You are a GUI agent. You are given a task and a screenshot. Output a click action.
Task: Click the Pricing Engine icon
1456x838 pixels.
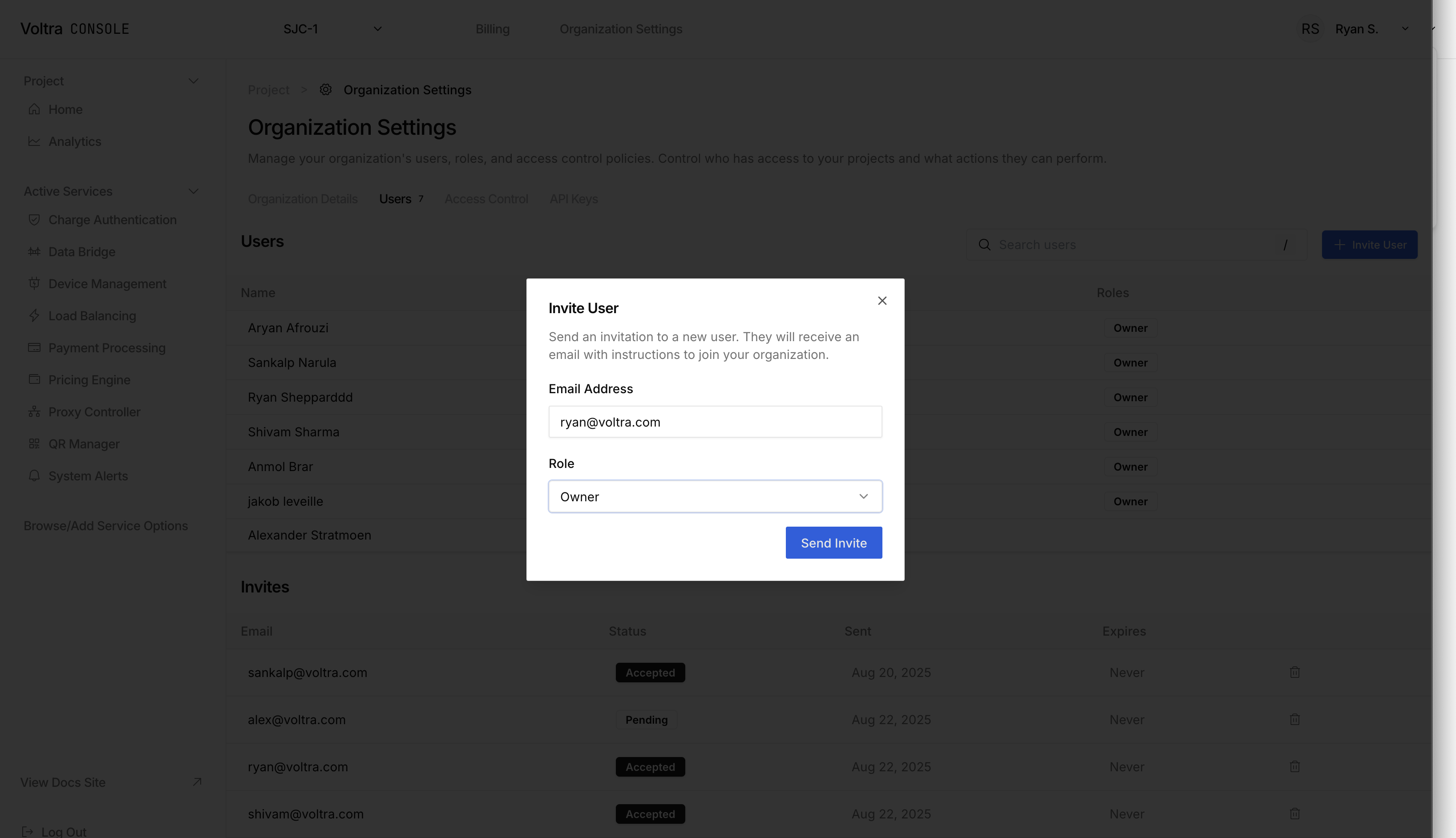tap(34, 379)
